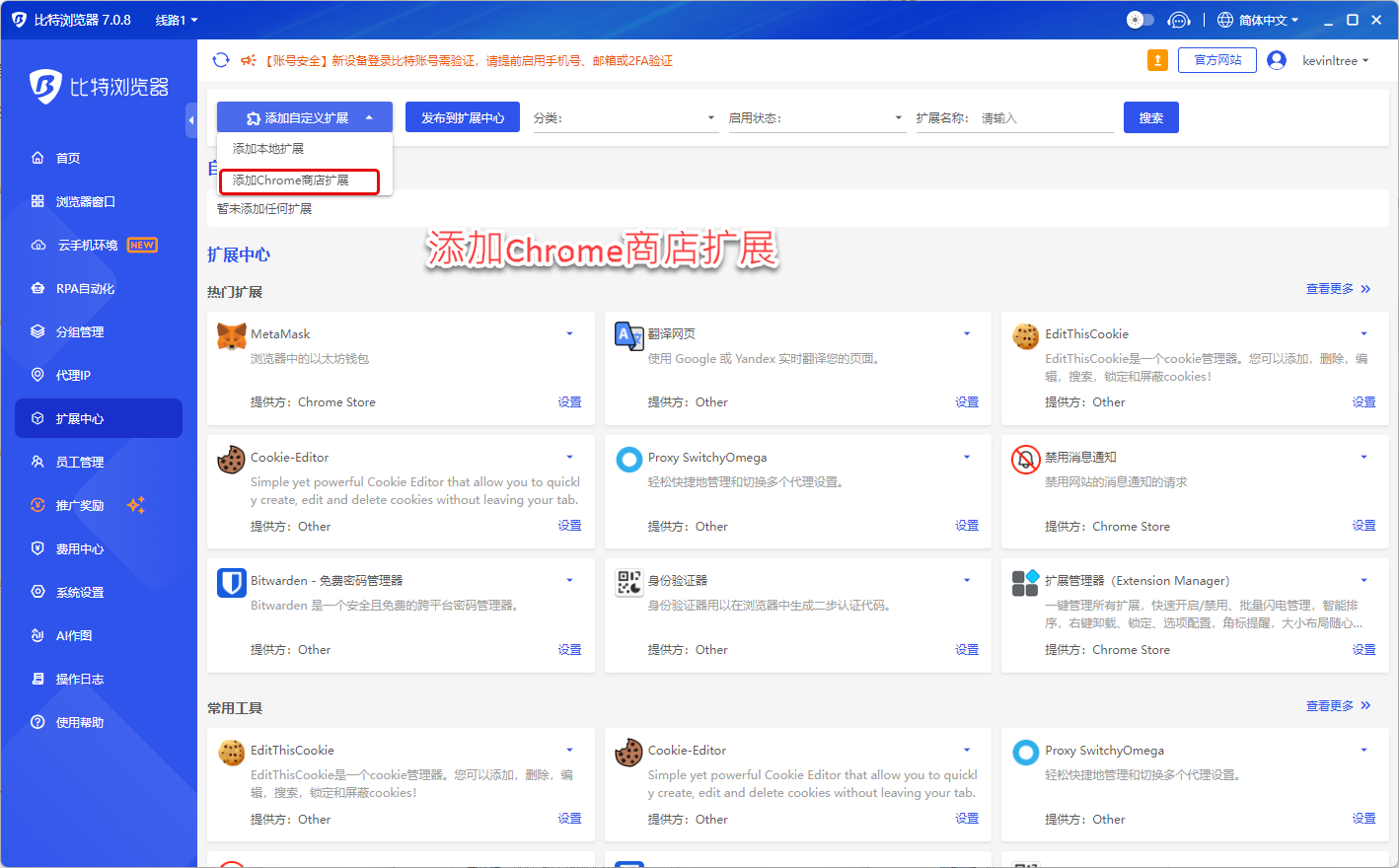The width and height of the screenshot is (1399, 868).
Task: Click the EditThisCookie cookie icon in popular extensions
Action: click(x=1026, y=336)
